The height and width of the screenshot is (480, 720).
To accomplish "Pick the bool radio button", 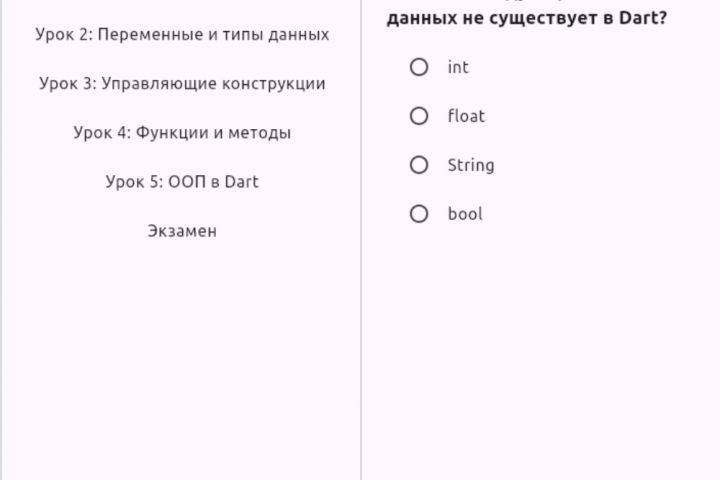I will [419, 214].
